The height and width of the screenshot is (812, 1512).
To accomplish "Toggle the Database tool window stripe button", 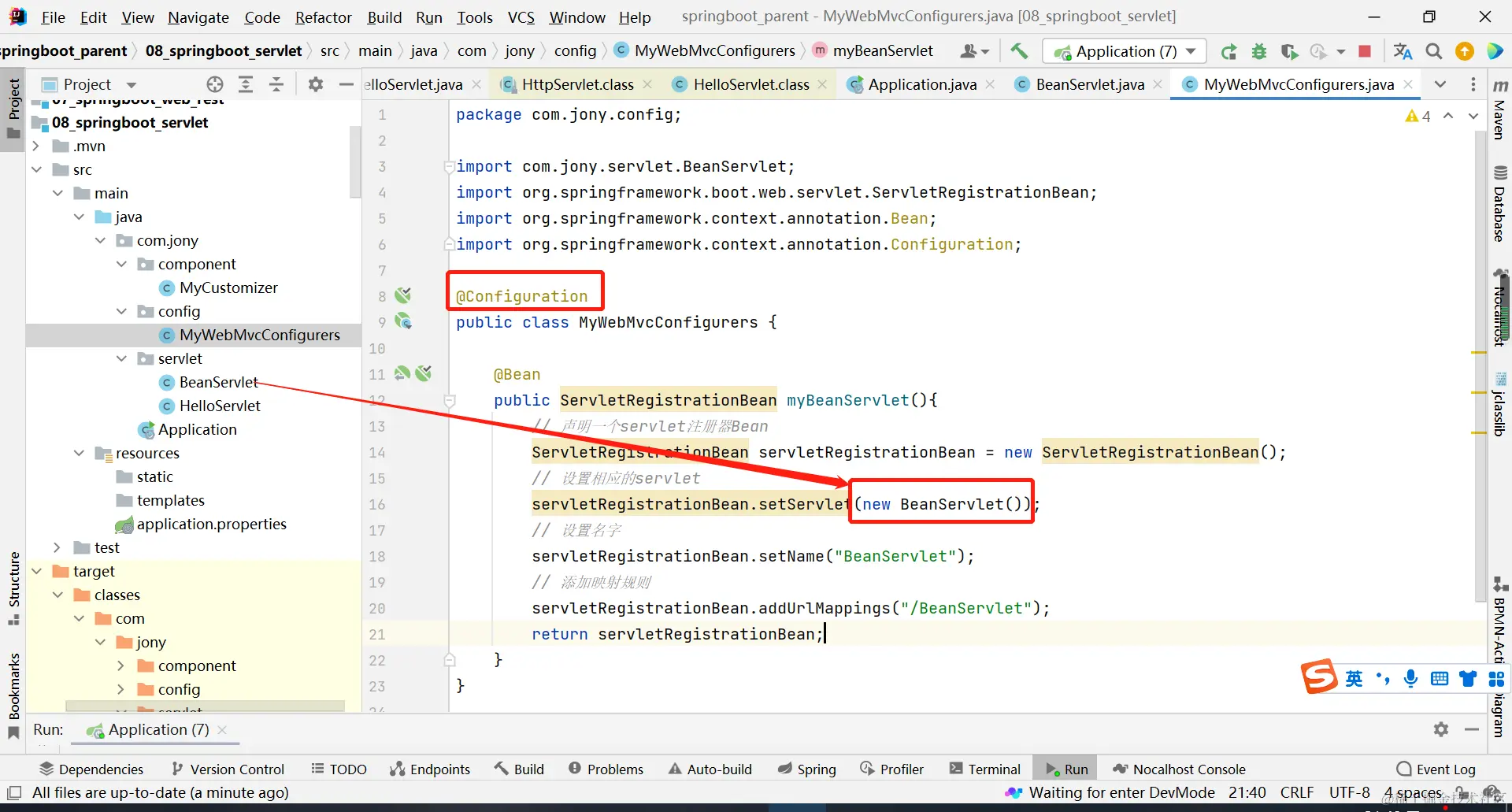I will (1500, 203).
